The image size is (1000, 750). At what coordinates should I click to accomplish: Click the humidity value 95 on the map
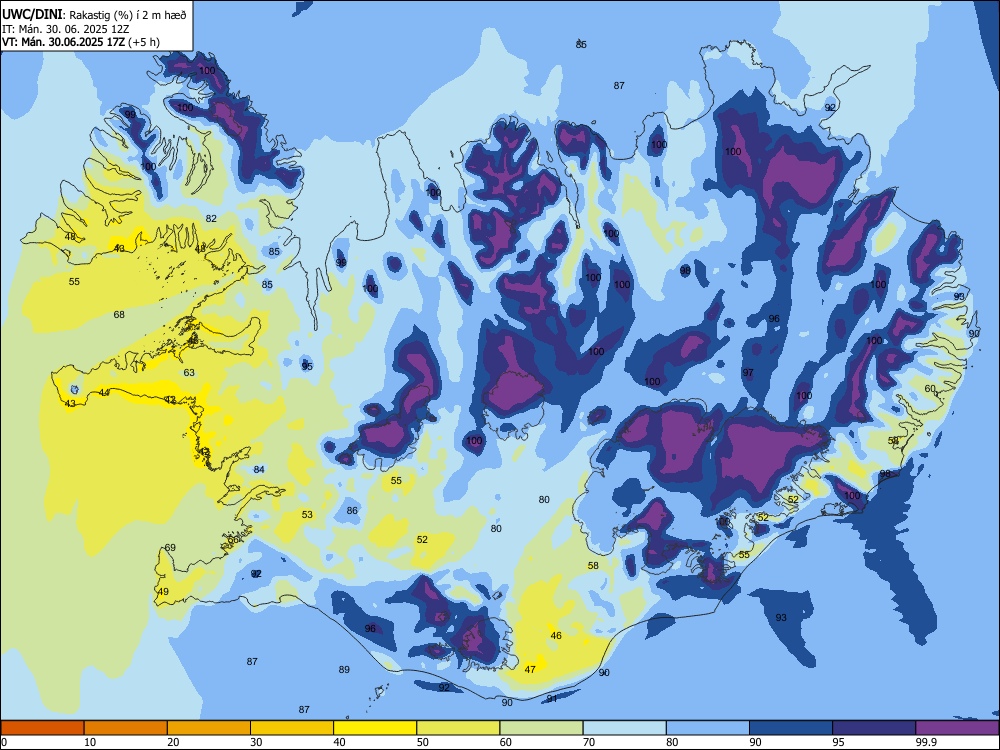[x=307, y=366]
